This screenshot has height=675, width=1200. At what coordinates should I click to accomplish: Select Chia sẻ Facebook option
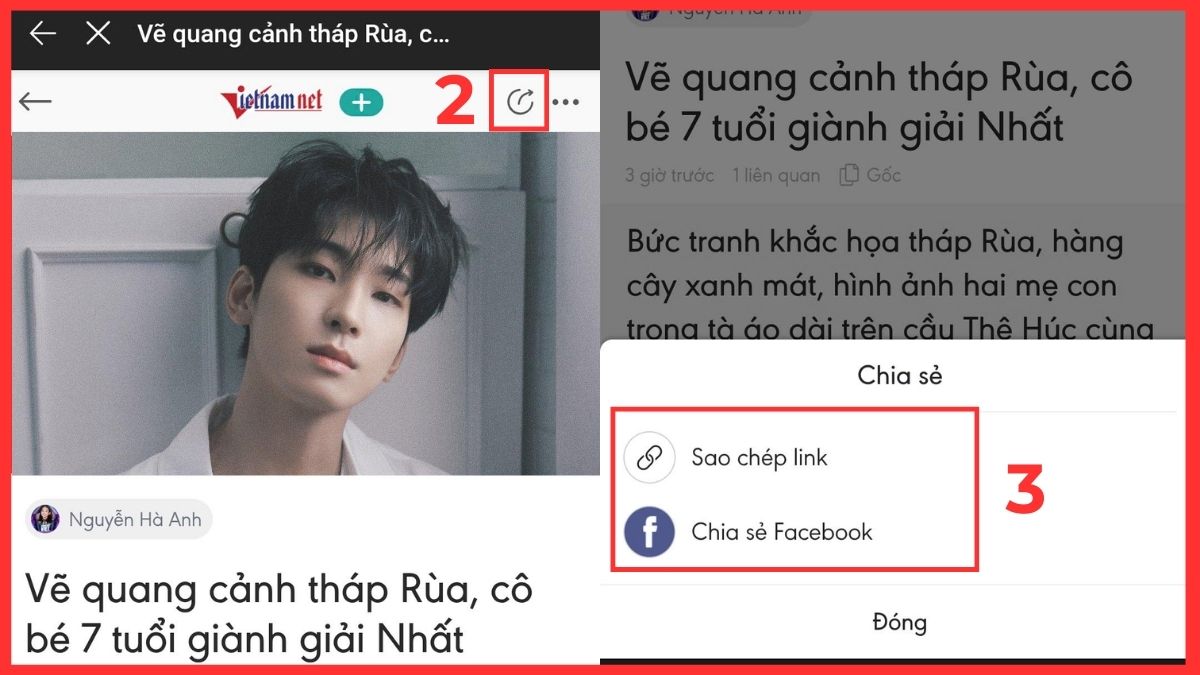[x=782, y=532]
